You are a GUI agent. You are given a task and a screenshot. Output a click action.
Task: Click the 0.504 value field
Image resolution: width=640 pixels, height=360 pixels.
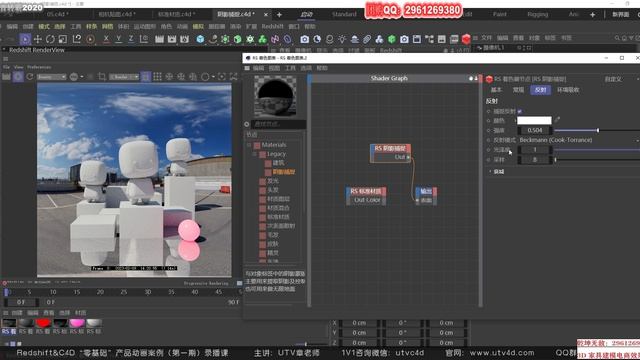pos(535,130)
